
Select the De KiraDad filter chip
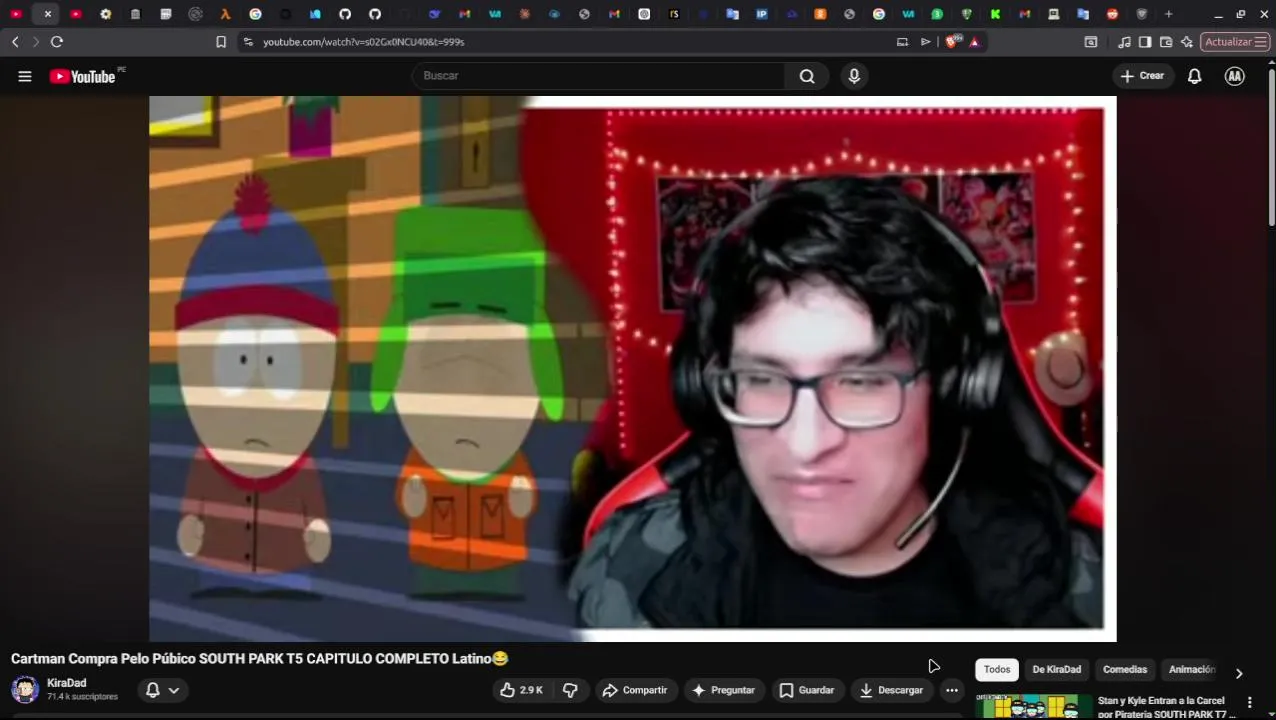click(1057, 670)
